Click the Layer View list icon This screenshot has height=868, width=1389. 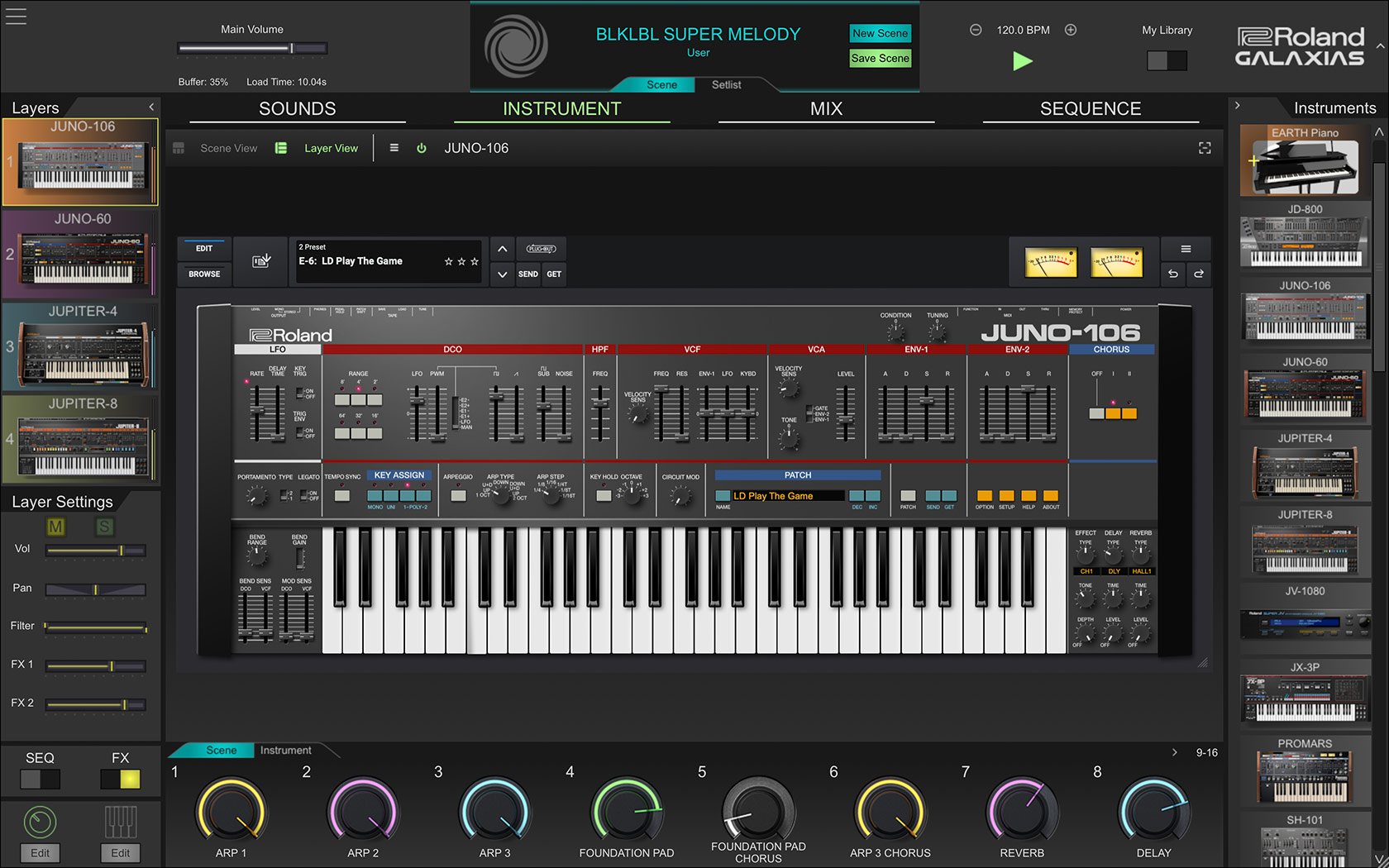(281, 148)
